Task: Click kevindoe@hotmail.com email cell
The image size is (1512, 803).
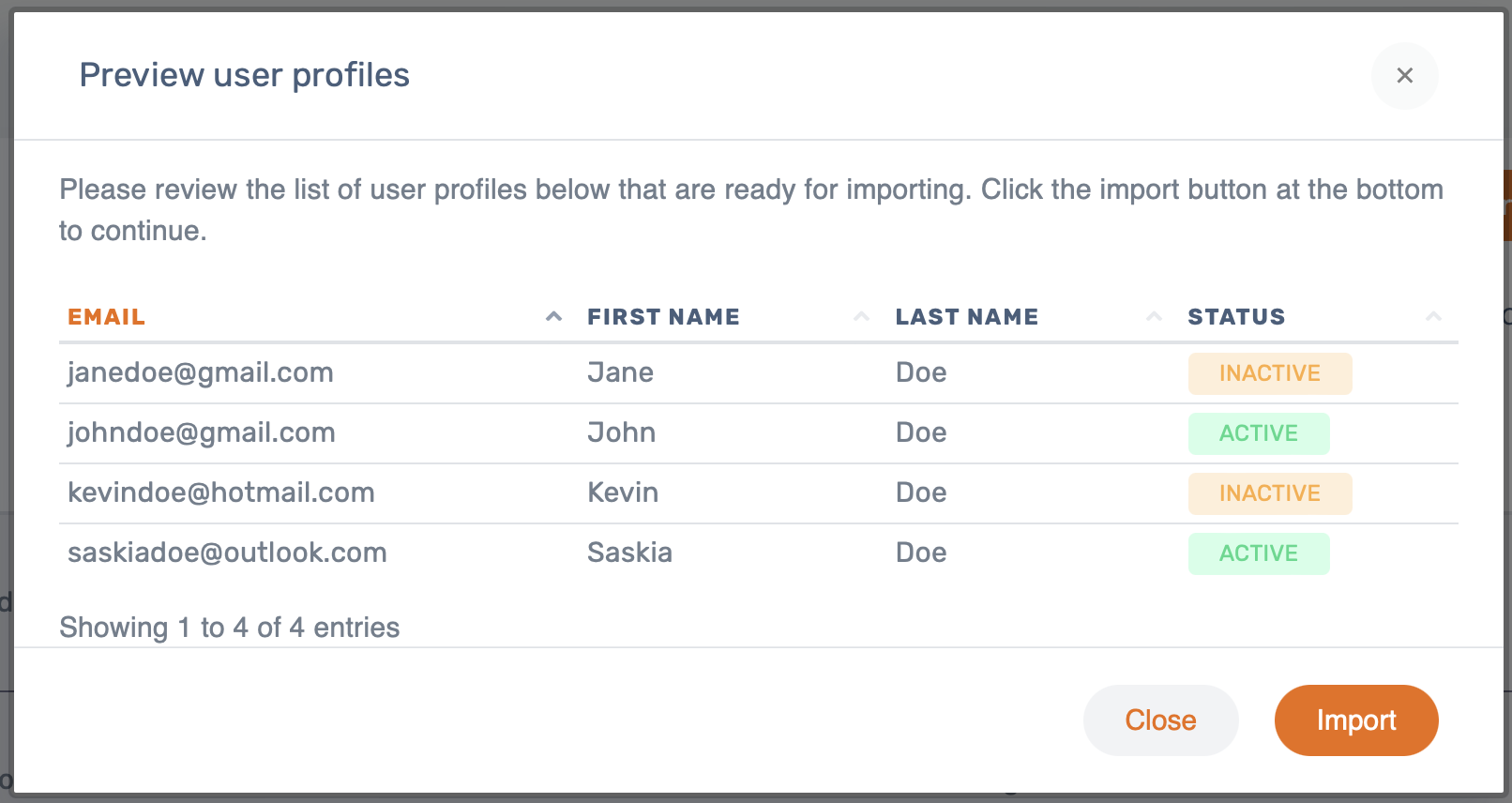Action: pos(221,492)
